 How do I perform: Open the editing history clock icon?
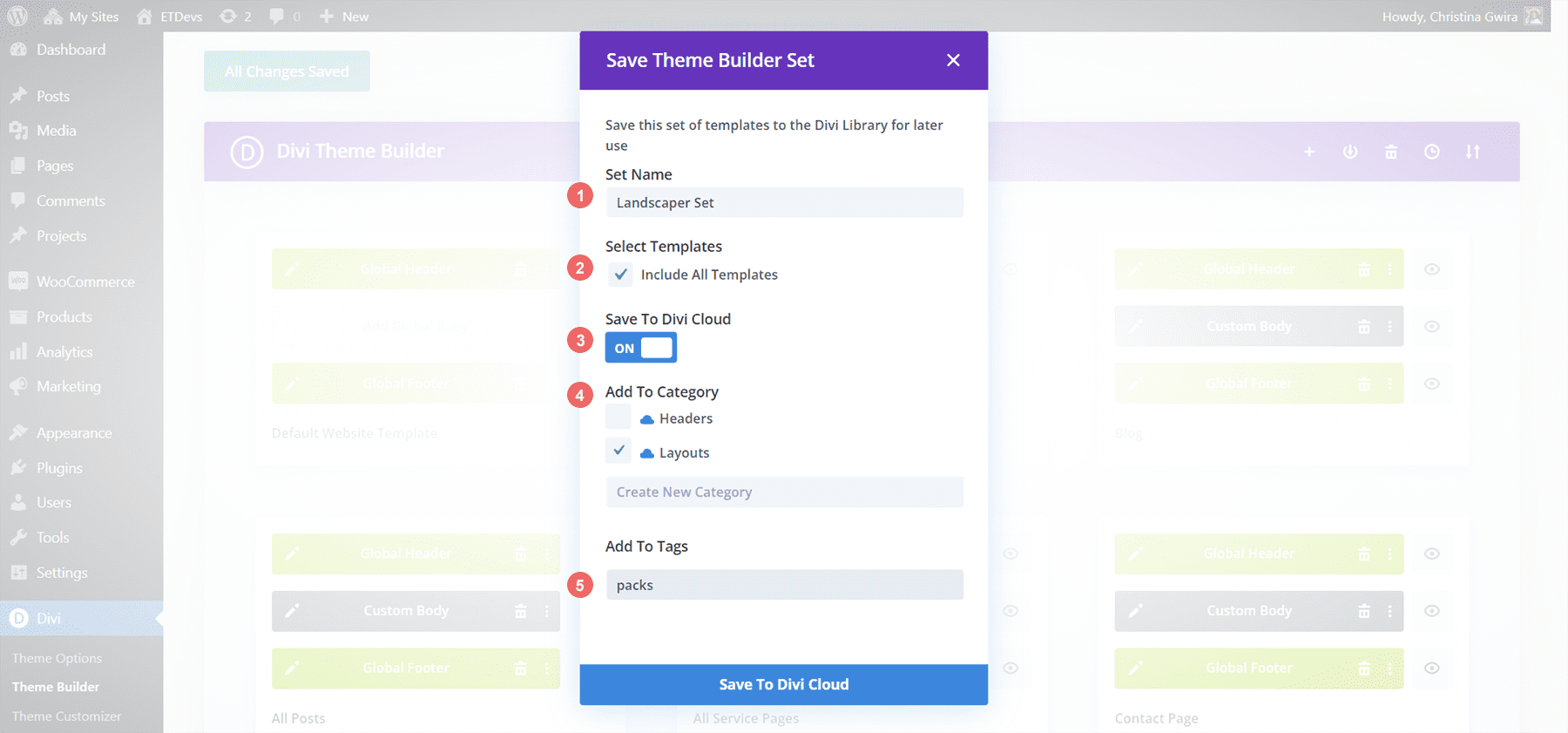point(1431,152)
